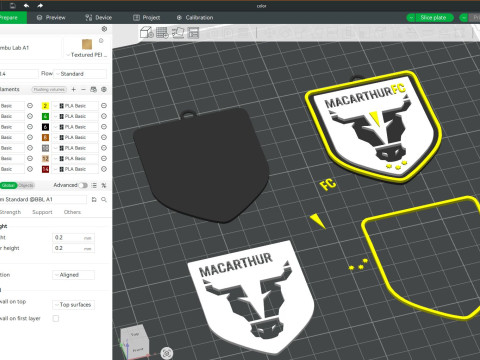
Task: Open the Project tab
Action: [x=147, y=18]
